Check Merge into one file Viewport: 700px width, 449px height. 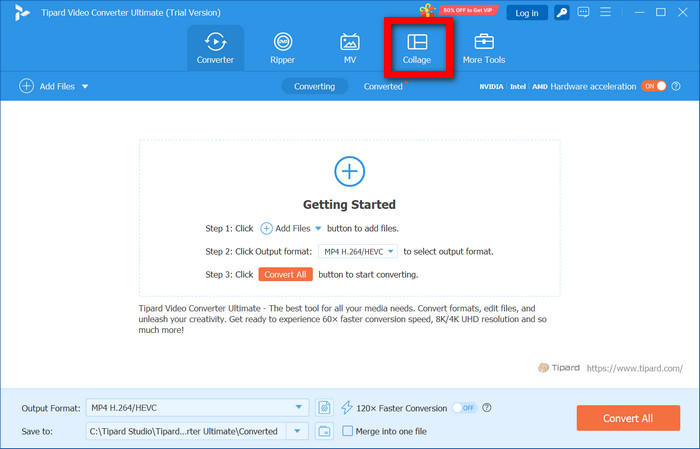coord(347,431)
